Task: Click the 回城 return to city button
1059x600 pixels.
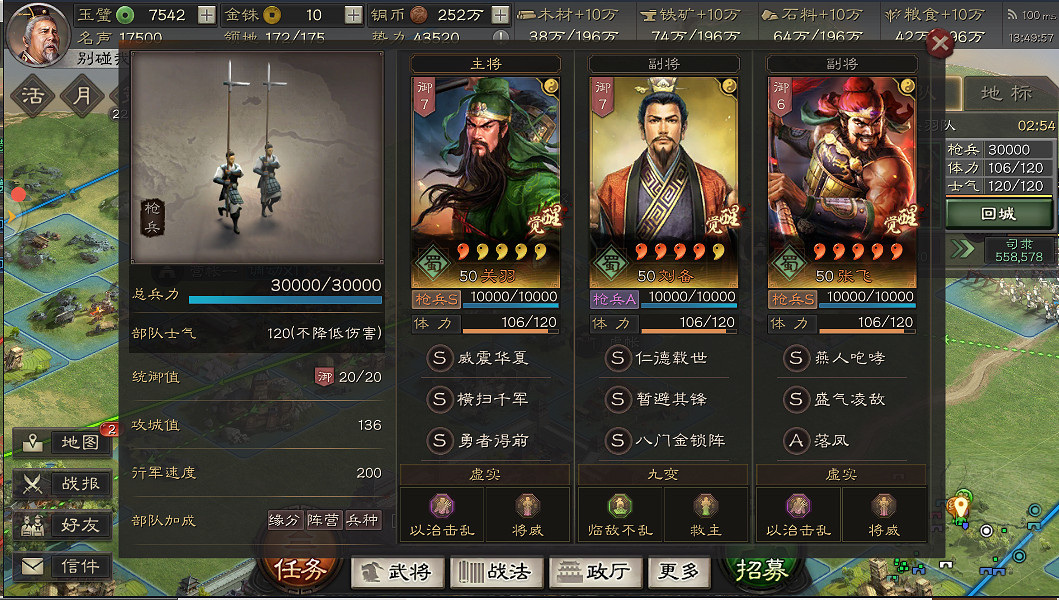Action: (x=998, y=214)
